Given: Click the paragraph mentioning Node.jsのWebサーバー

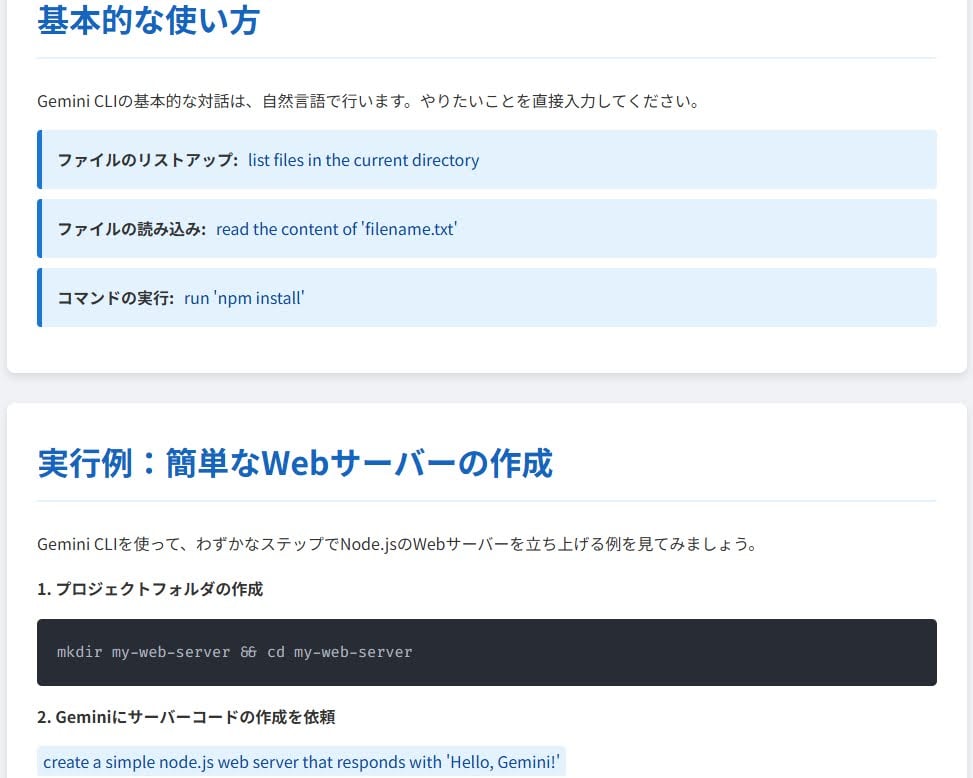Looking at the screenshot, I should [x=397, y=544].
